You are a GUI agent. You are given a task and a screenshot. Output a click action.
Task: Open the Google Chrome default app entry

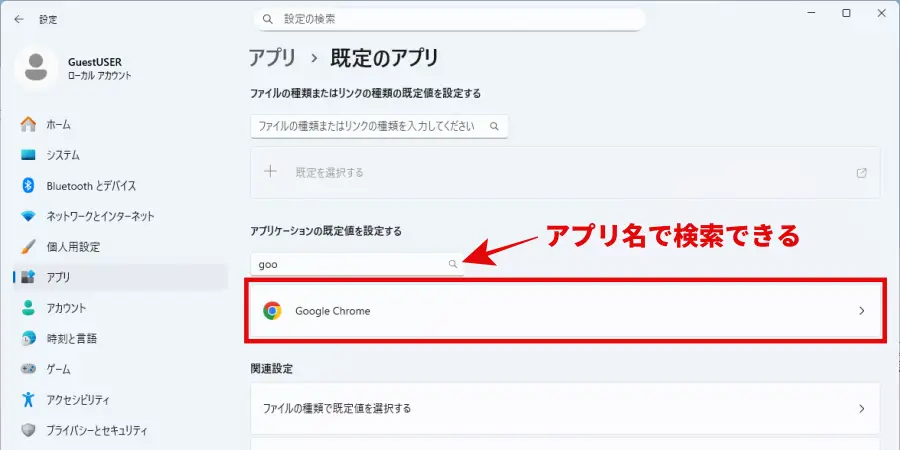click(565, 311)
